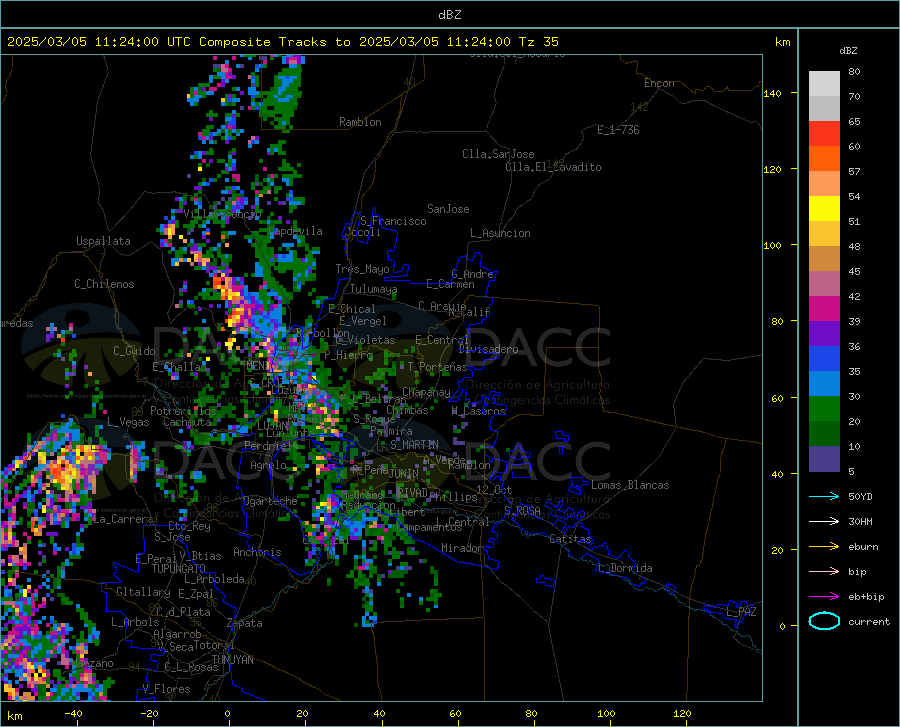Click the 'Ramblon' label near the top

tap(360, 122)
